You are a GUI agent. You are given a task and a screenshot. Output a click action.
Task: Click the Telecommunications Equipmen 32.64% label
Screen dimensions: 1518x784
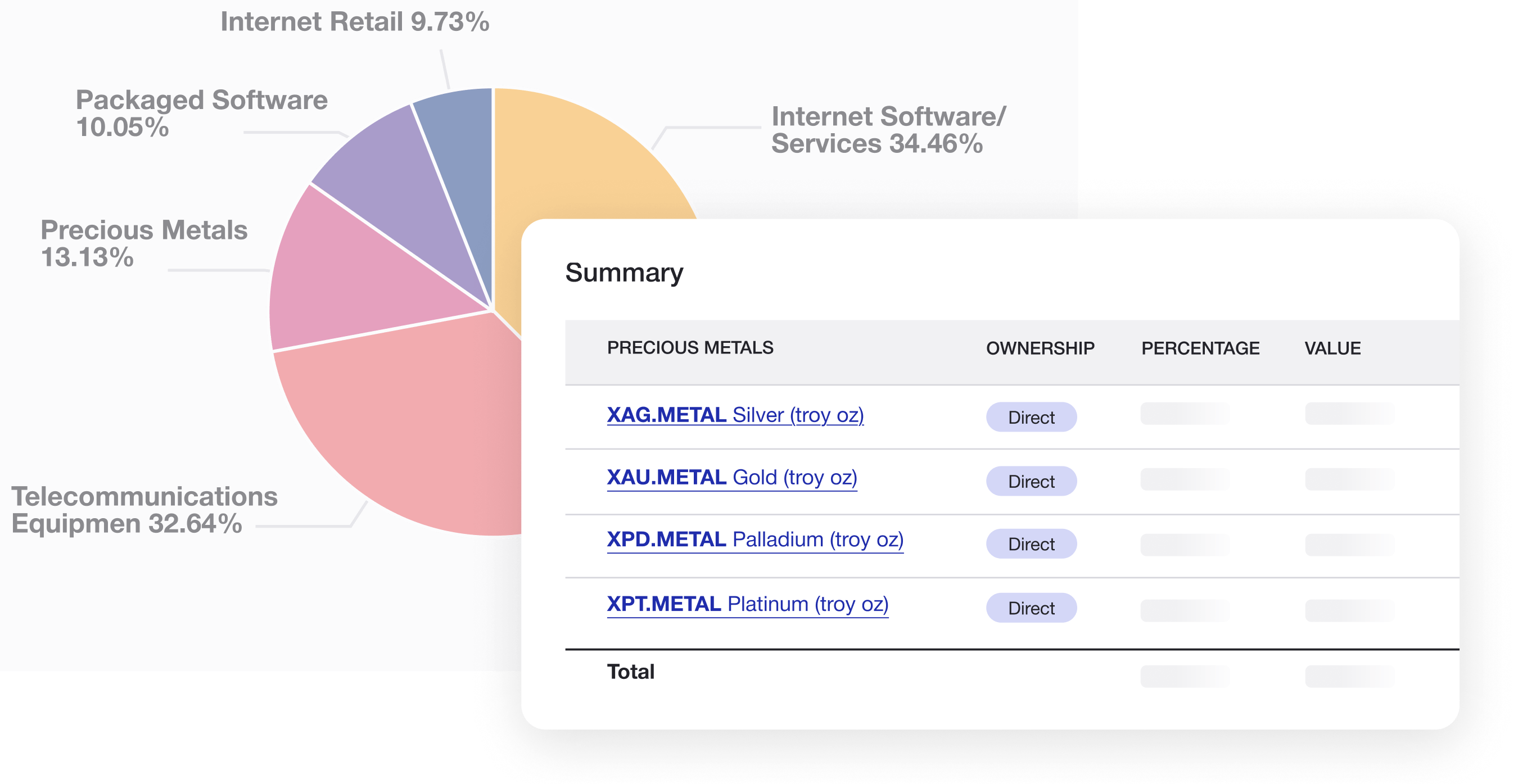(144, 510)
